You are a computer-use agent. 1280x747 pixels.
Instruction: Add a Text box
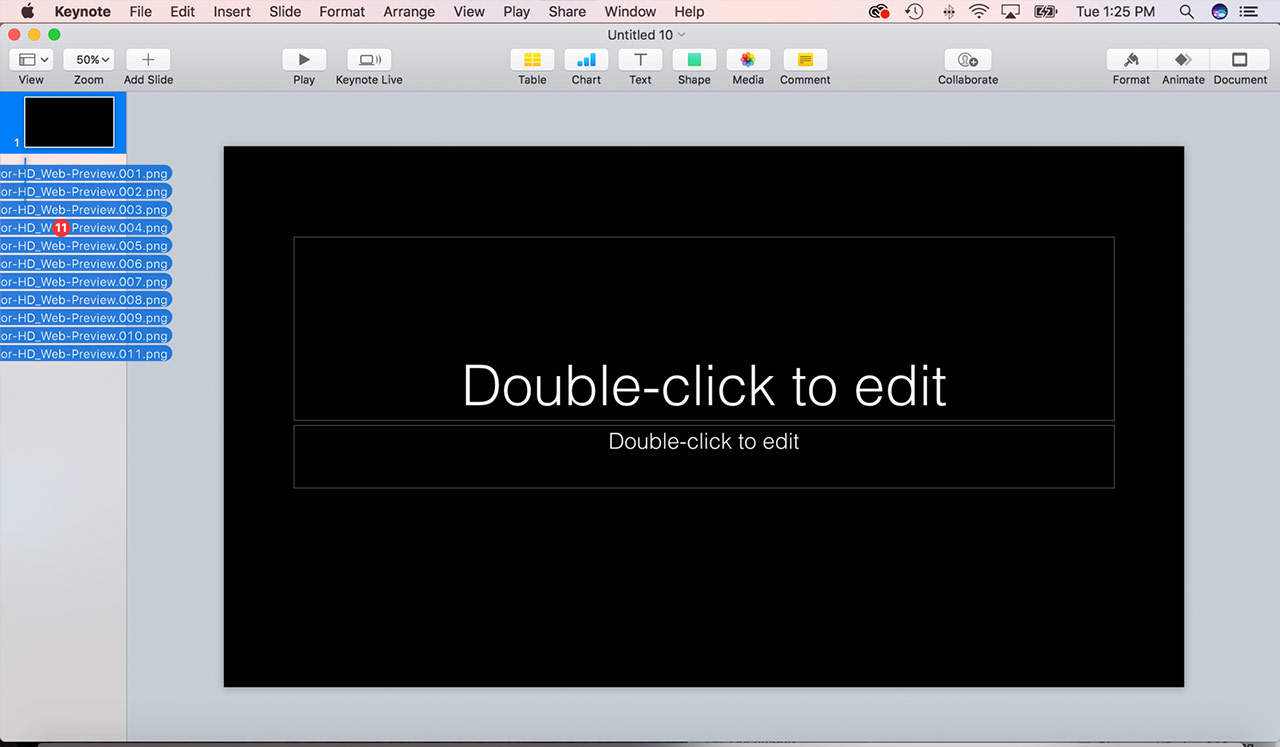click(x=640, y=60)
